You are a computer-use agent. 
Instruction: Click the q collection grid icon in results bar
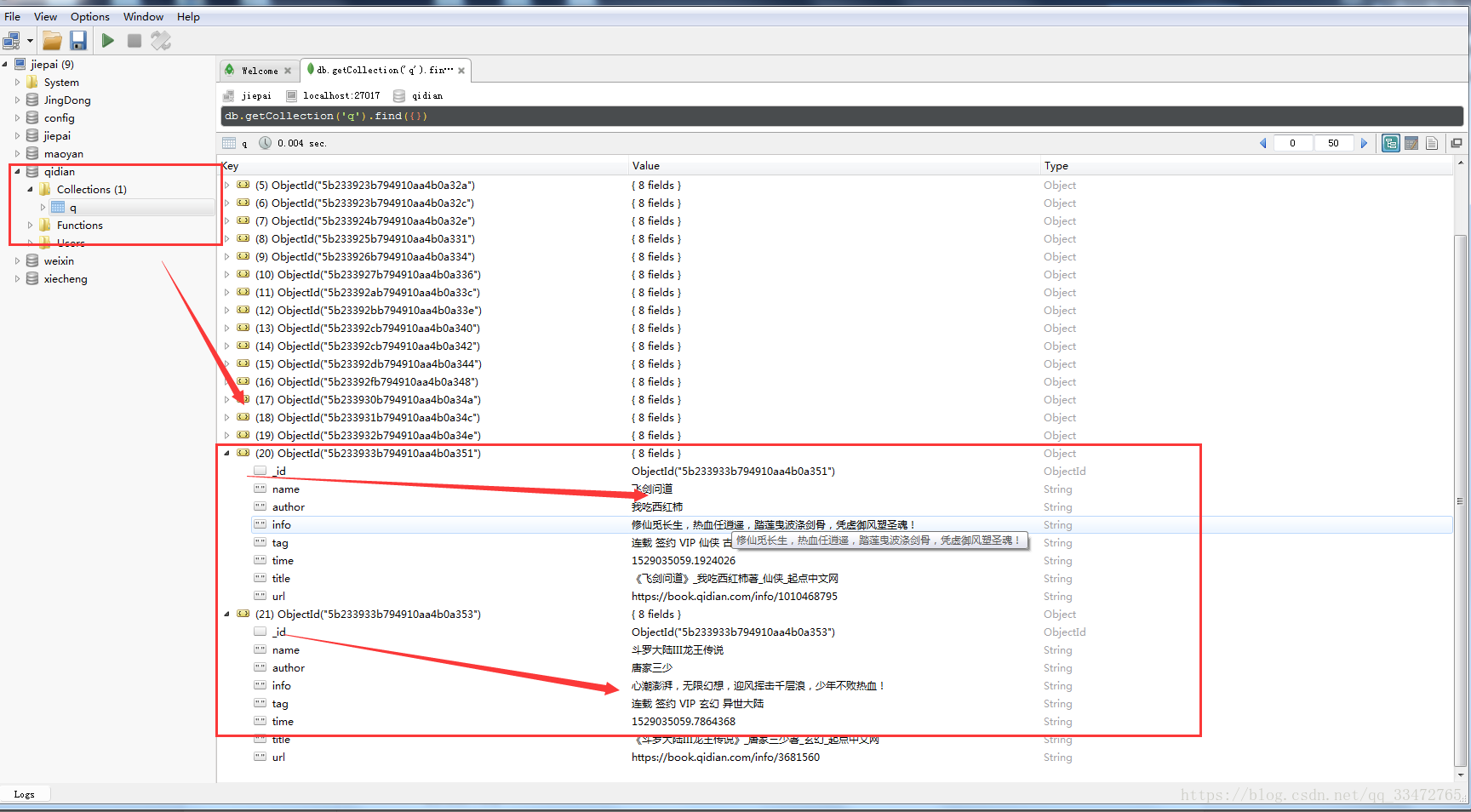tap(229, 143)
